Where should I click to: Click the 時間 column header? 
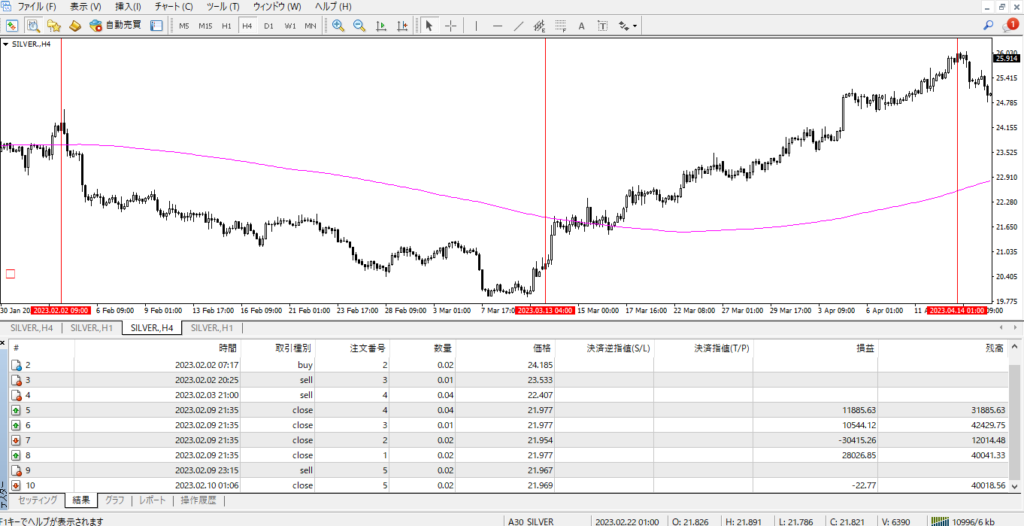[x=226, y=348]
